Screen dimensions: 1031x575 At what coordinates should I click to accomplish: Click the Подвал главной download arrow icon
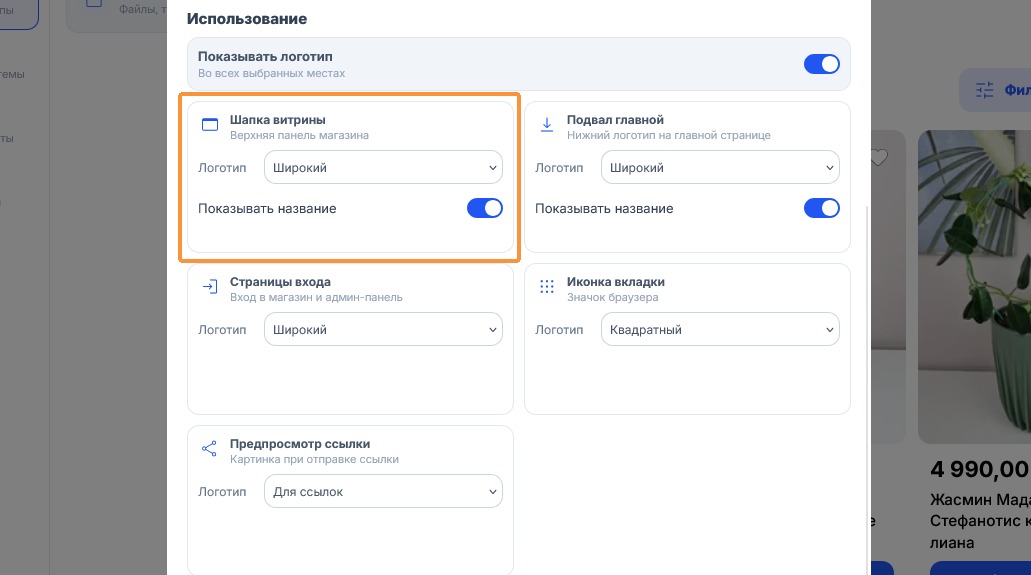coord(546,125)
